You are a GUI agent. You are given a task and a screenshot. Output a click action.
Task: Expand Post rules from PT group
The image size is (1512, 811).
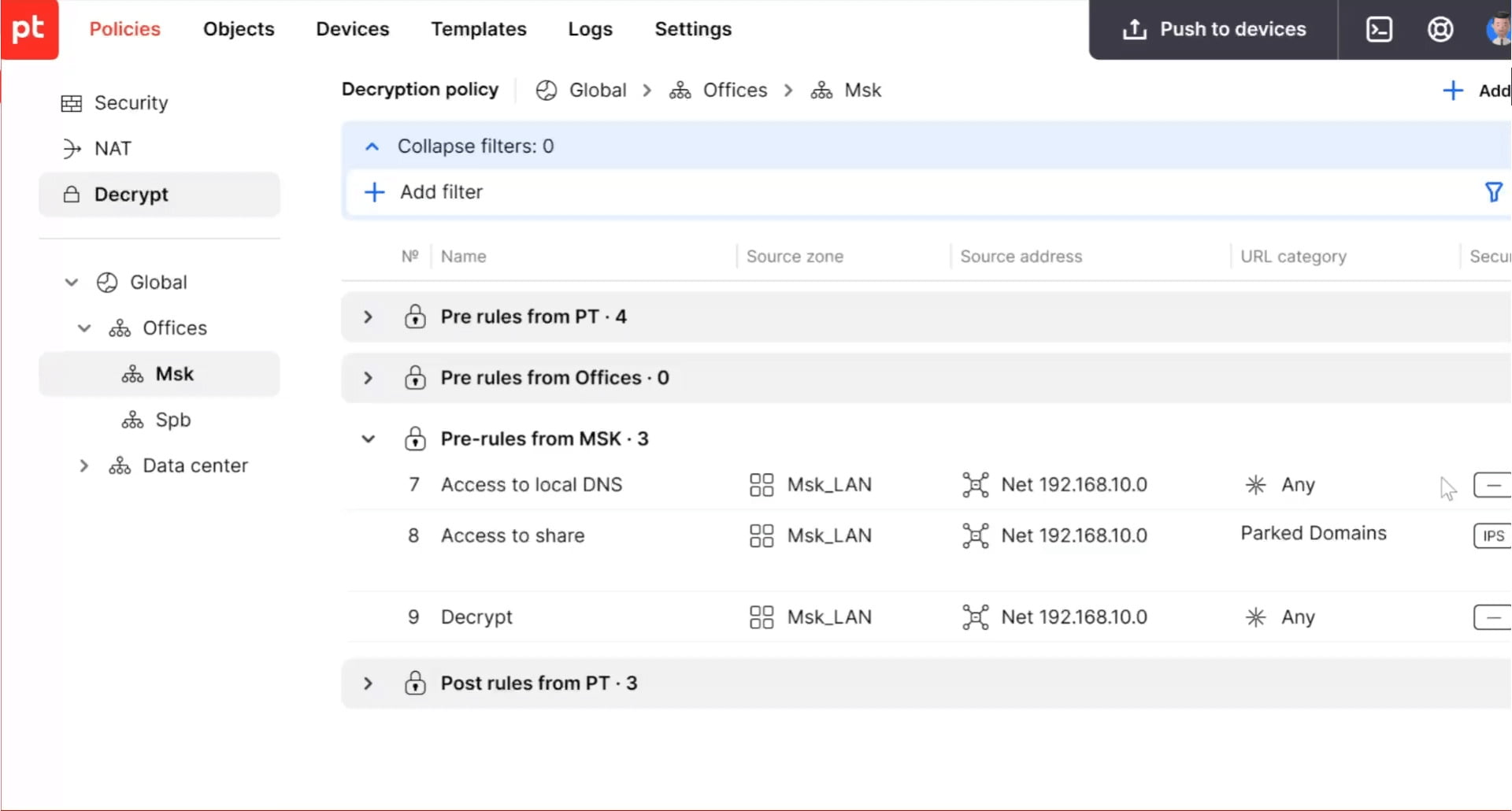[x=368, y=683]
